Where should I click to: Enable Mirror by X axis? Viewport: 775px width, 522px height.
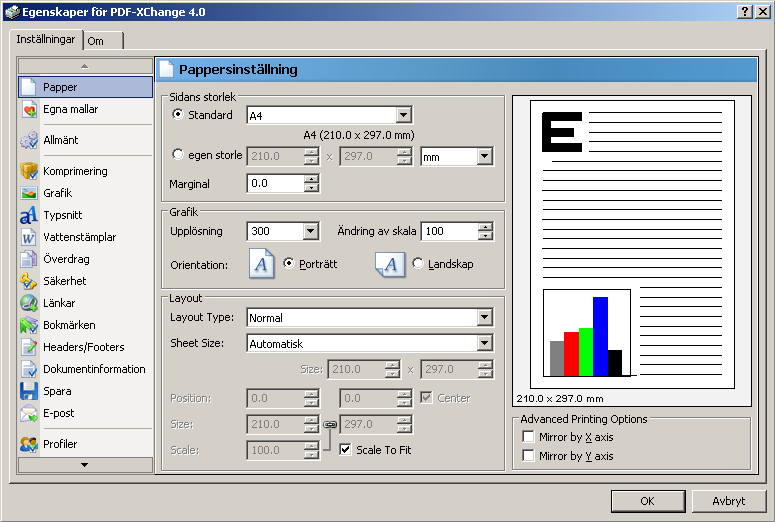tap(528, 437)
